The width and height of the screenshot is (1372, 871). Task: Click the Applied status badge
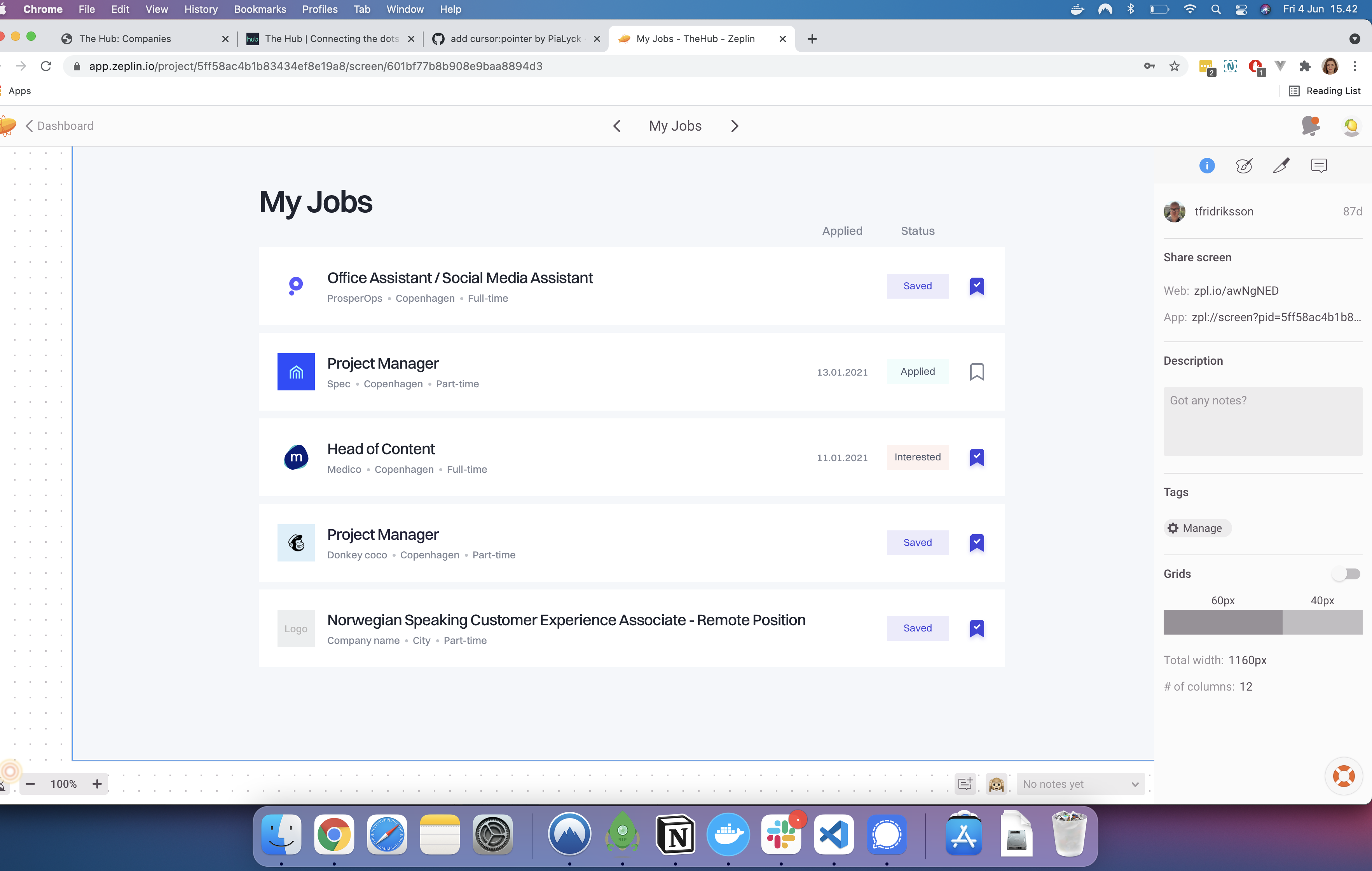tap(917, 372)
